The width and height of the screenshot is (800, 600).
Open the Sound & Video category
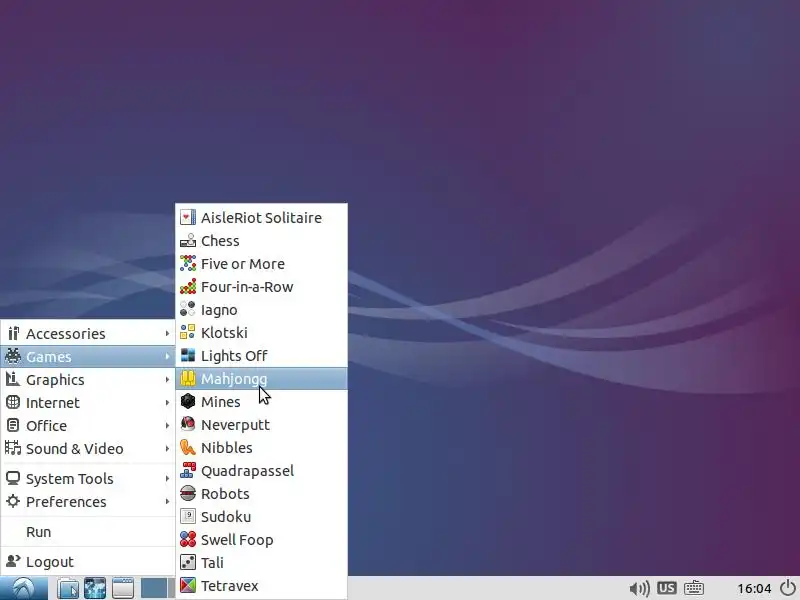pyautogui.click(x=88, y=448)
